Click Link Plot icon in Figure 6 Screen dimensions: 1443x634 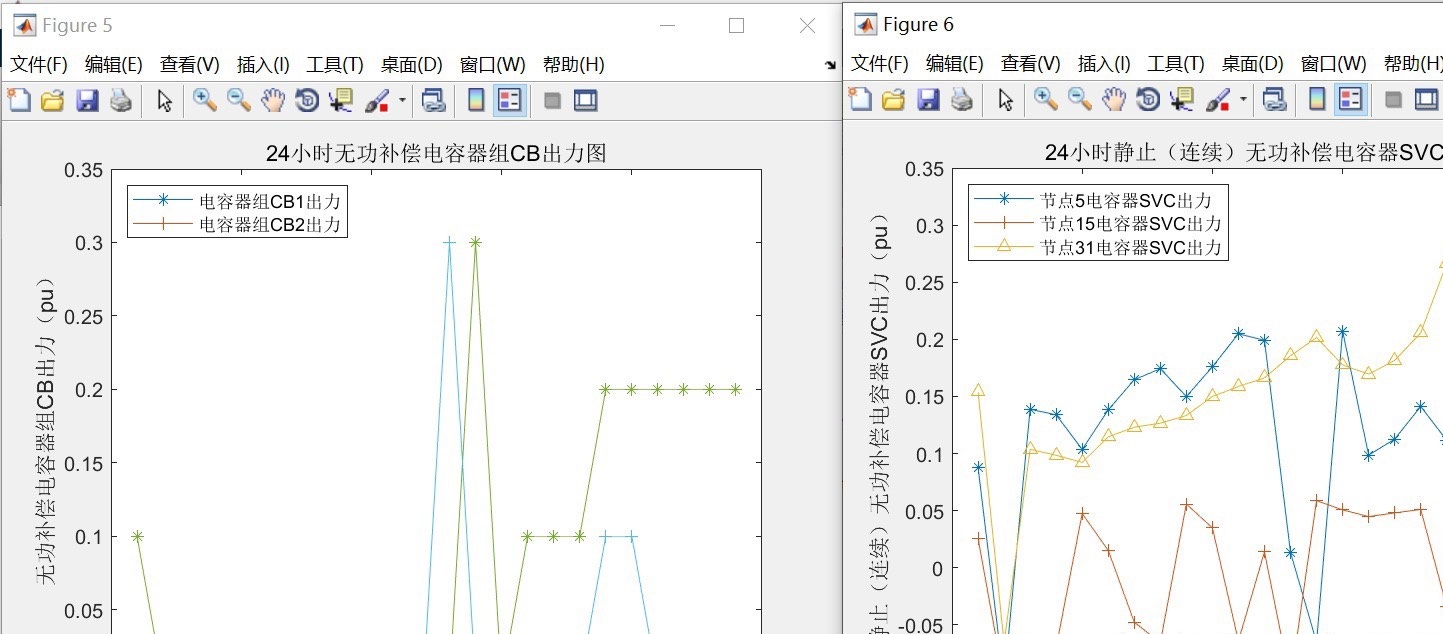1273,100
